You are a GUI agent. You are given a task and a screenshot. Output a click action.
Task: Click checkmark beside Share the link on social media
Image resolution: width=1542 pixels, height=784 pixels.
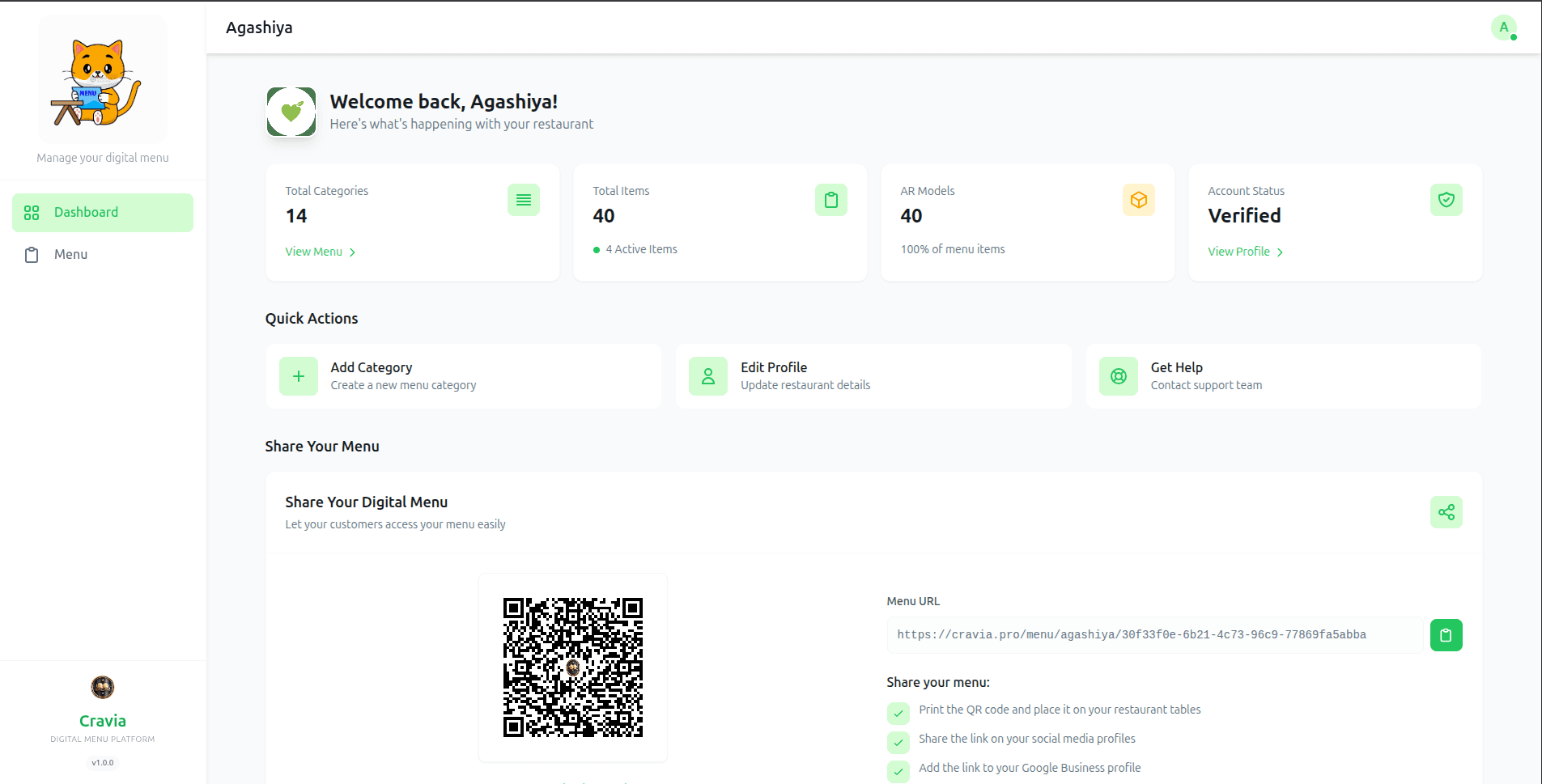tap(898, 742)
